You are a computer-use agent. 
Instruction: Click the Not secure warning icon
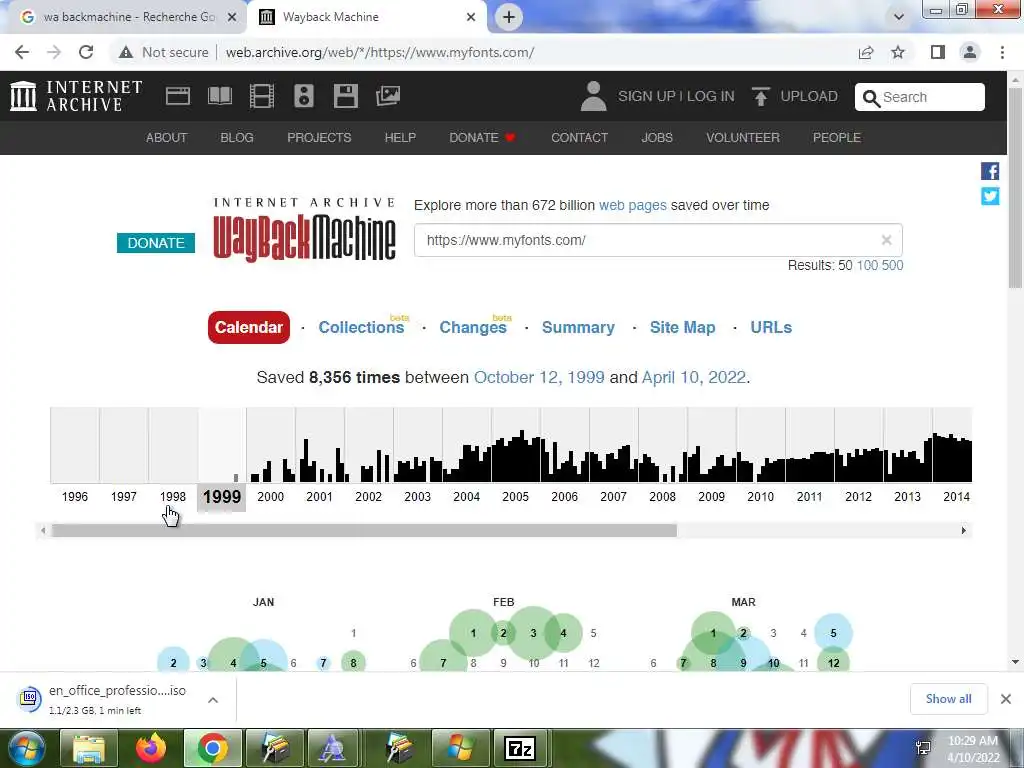tap(126, 52)
